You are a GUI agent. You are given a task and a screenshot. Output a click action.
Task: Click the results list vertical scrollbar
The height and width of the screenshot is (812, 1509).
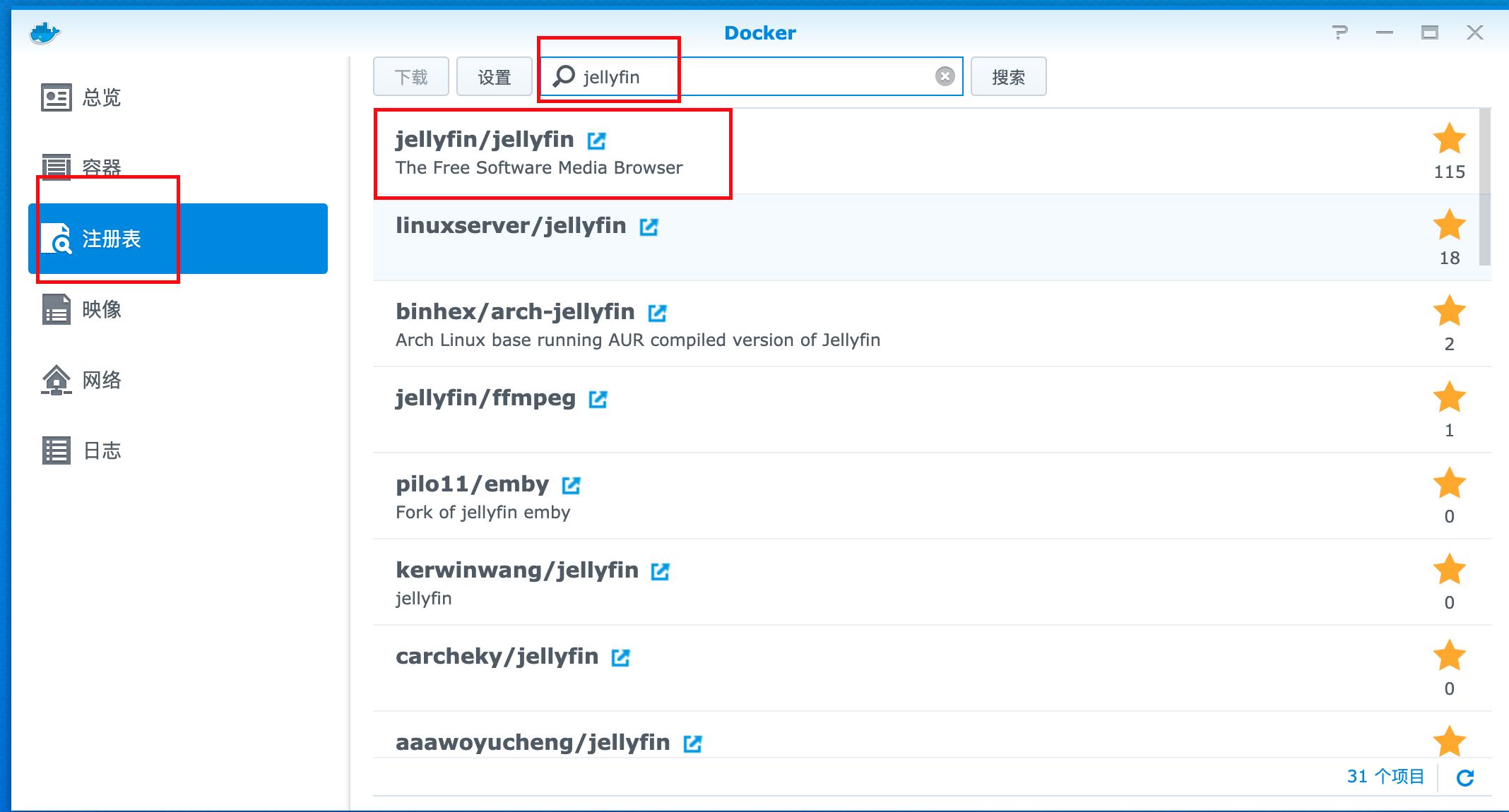tap(1485, 187)
